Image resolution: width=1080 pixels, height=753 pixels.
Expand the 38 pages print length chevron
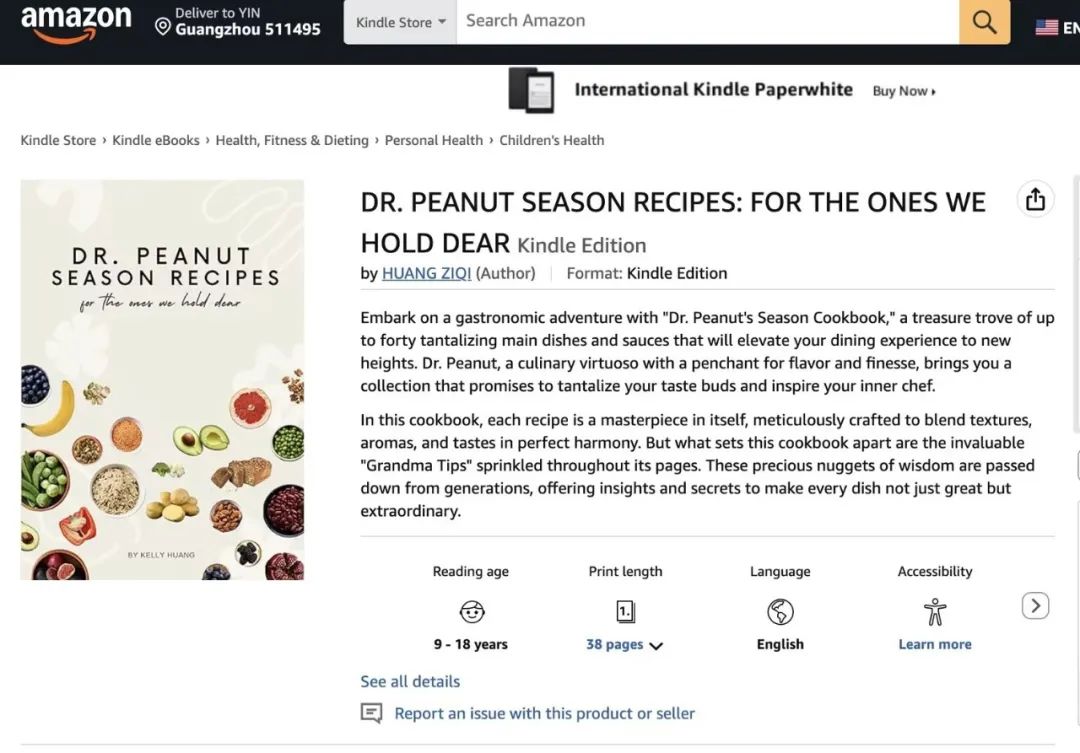(x=656, y=646)
